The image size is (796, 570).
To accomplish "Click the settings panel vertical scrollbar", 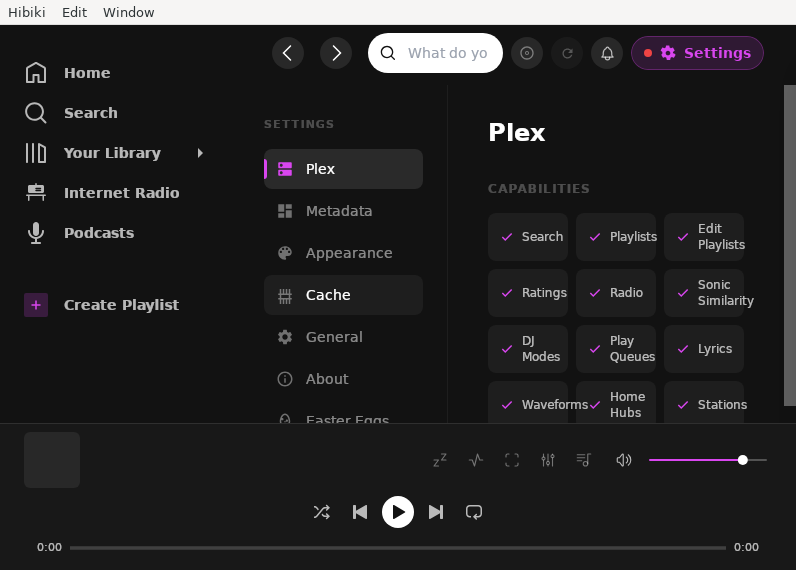I will [x=790, y=246].
